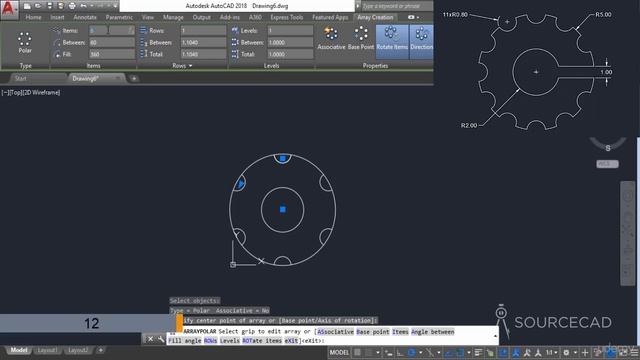Click the Levels count field
This screenshot has height=360, width=640.
pyautogui.click(x=290, y=31)
